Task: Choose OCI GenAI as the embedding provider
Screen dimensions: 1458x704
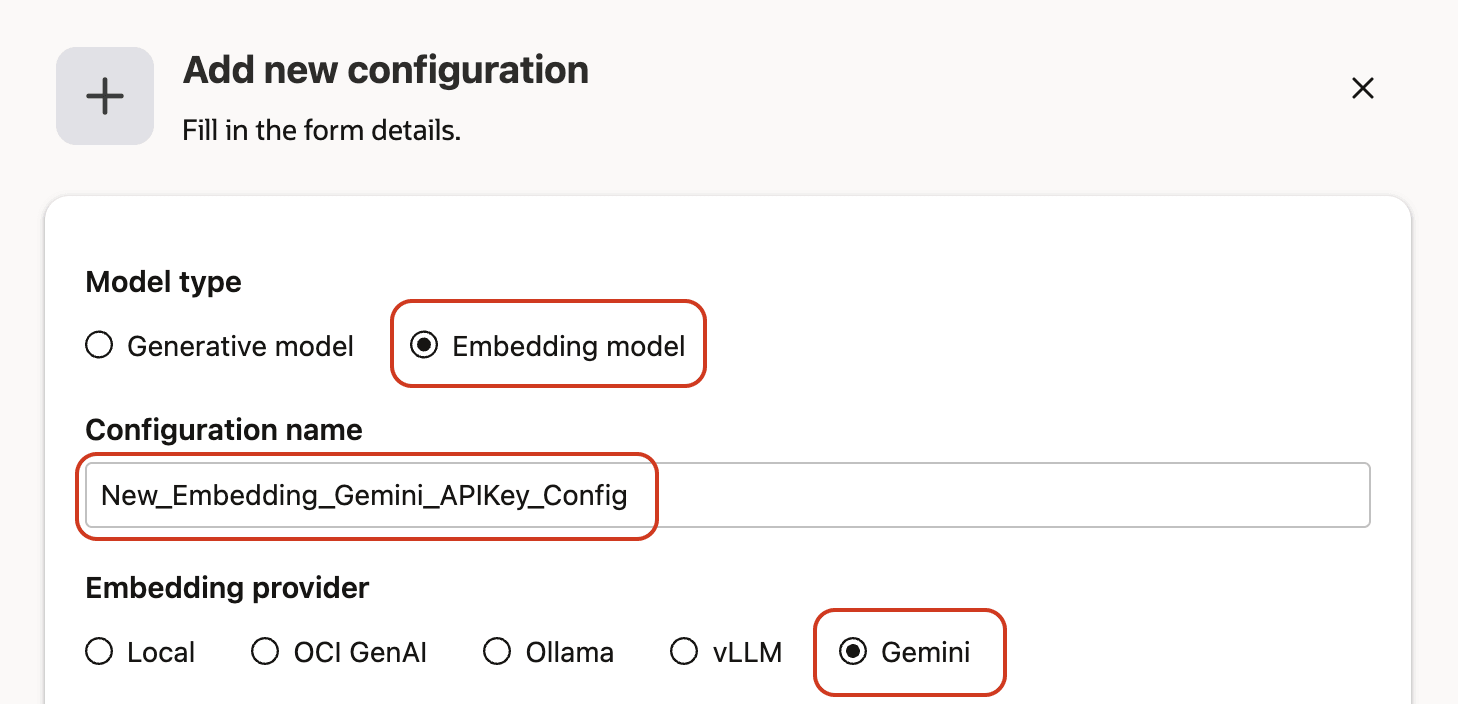Action: (x=264, y=651)
